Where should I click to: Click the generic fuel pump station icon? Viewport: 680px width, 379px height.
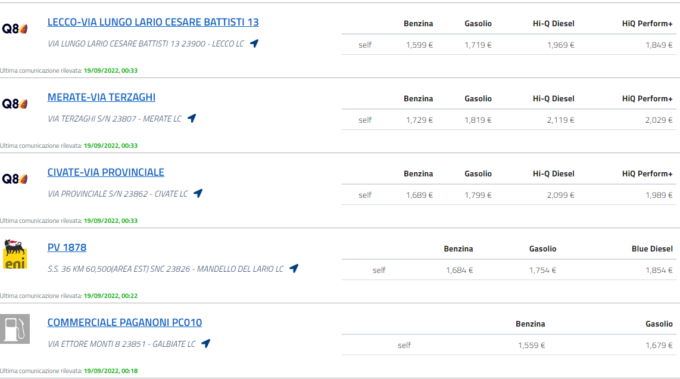15,329
